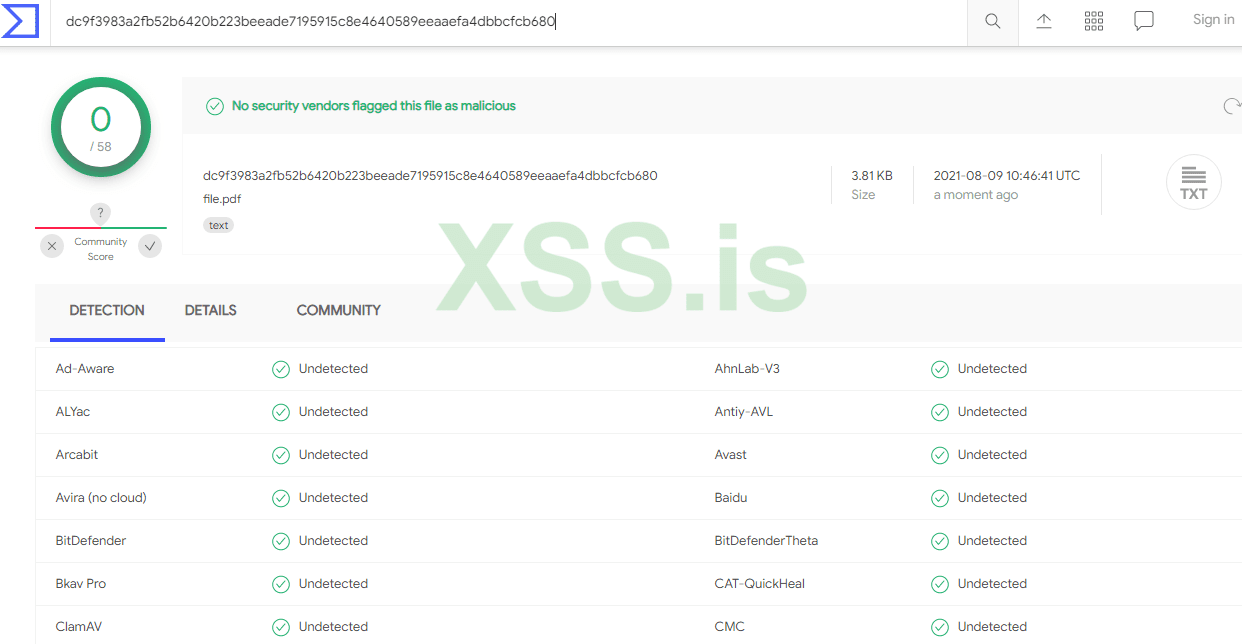Switch to the DETAILS tab

[211, 311]
